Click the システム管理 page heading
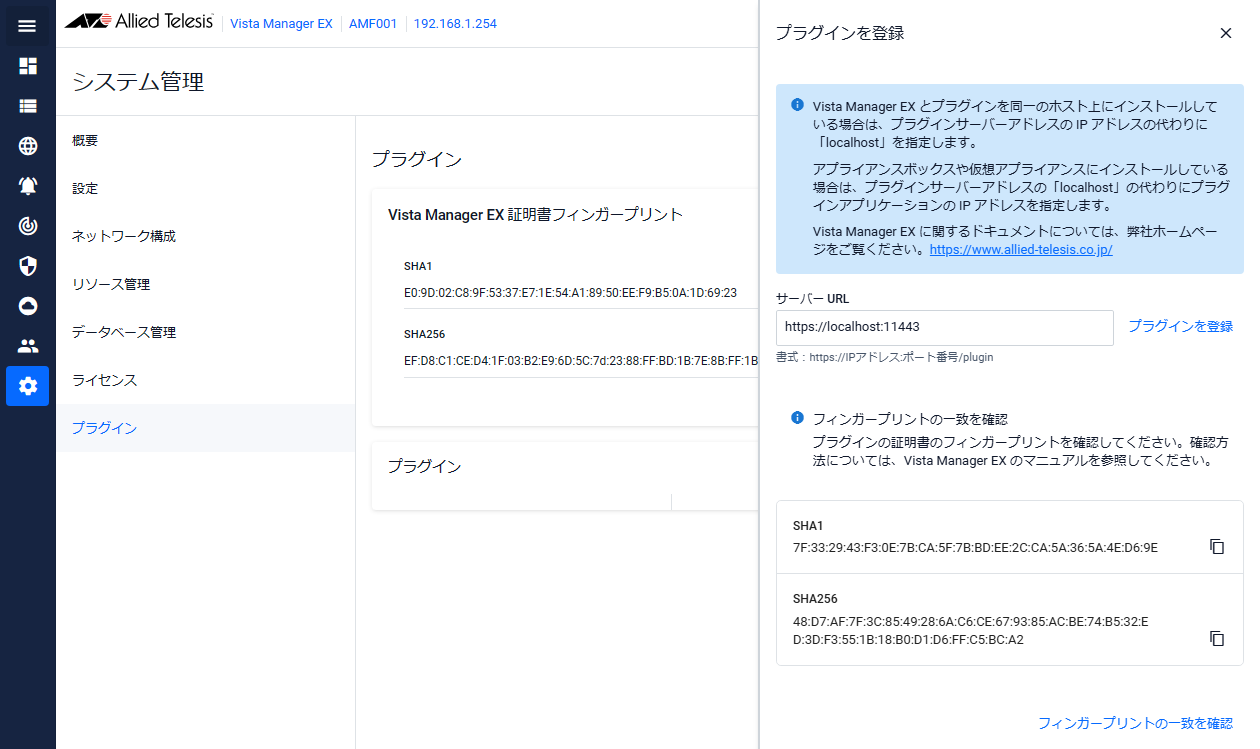 click(138, 82)
